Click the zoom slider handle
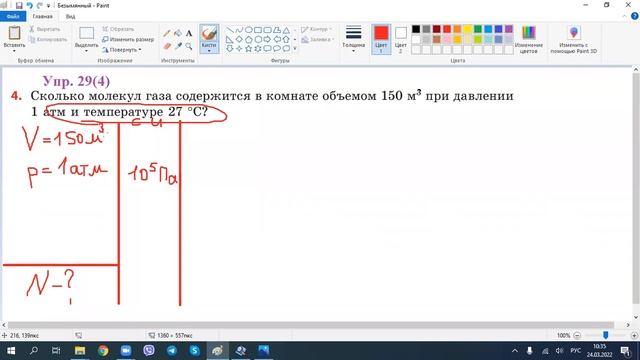The height and width of the screenshot is (360, 640). [606, 335]
